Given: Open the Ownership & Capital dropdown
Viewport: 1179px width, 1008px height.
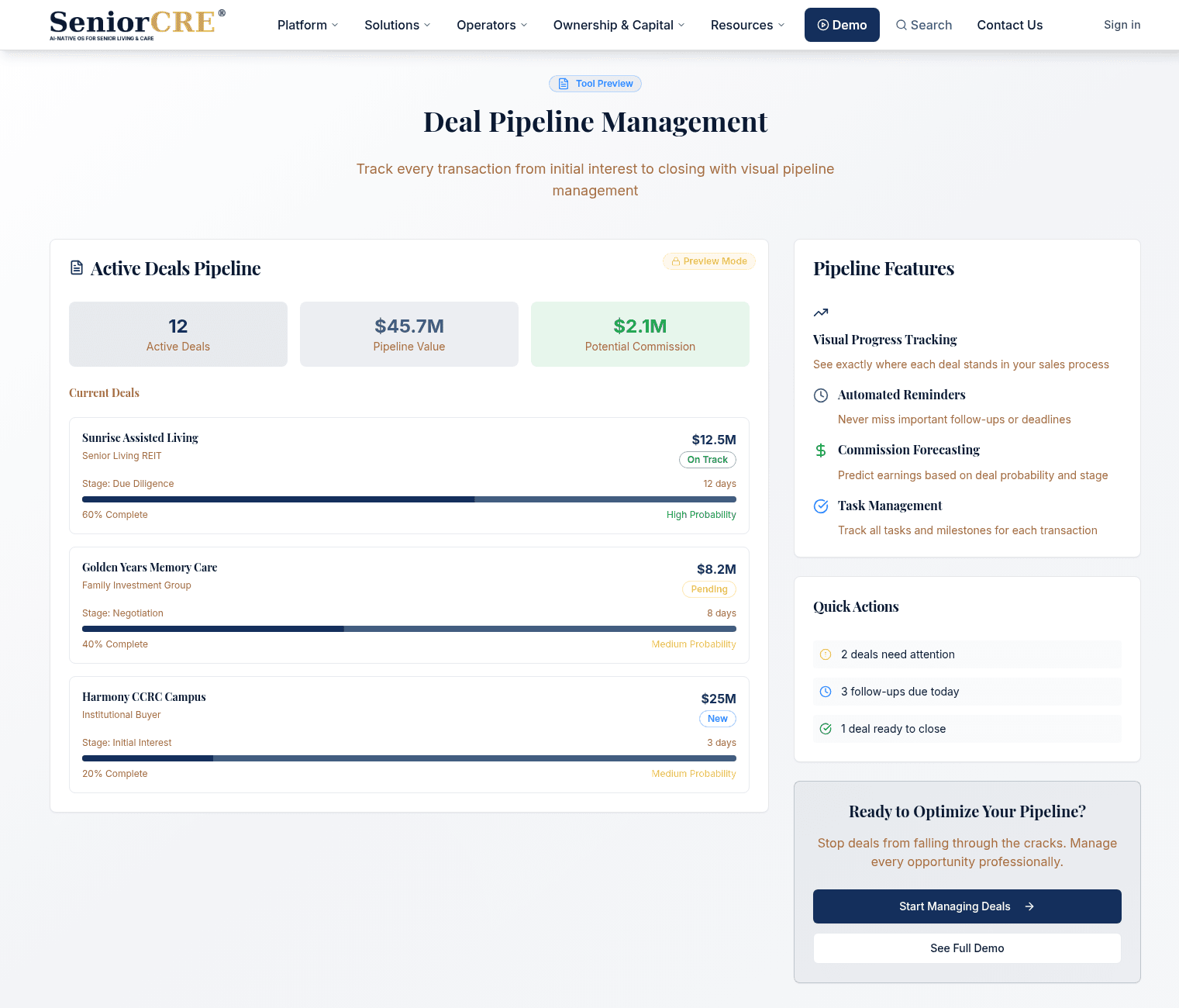Looking at the screenshot, I should click(x=619, y=25).
